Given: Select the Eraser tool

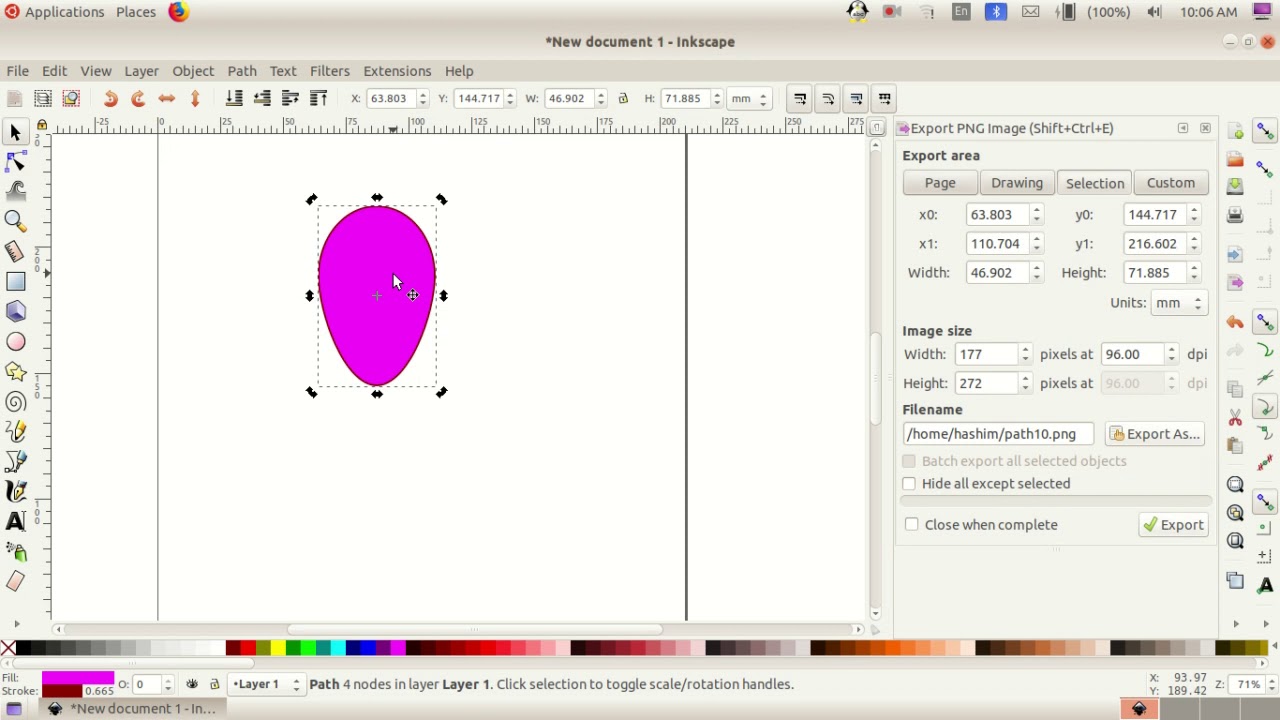Looking at the screenshot, I should (x=15, y=582).
